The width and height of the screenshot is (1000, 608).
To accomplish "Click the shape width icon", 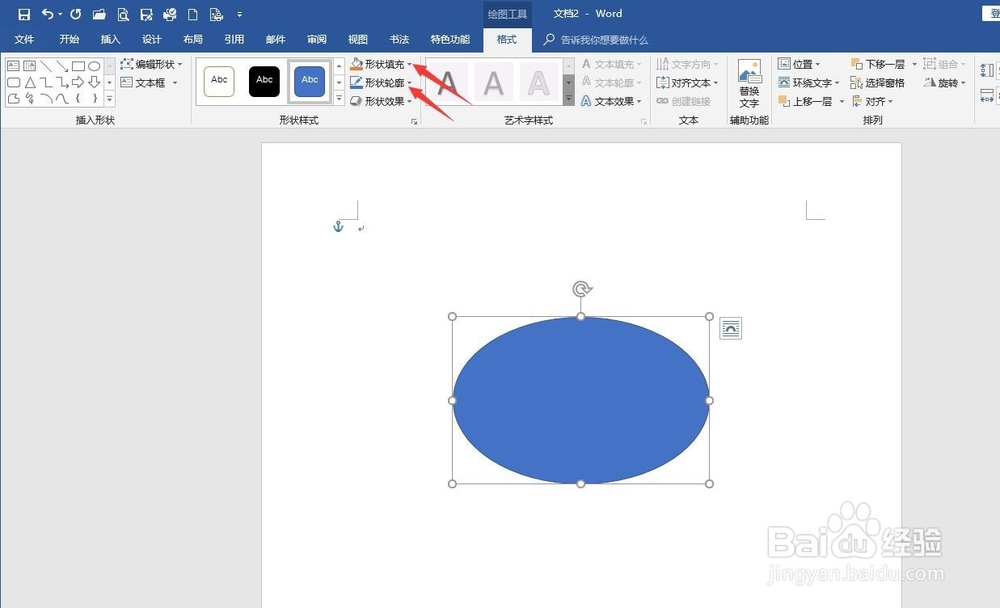I will (987, 96).
